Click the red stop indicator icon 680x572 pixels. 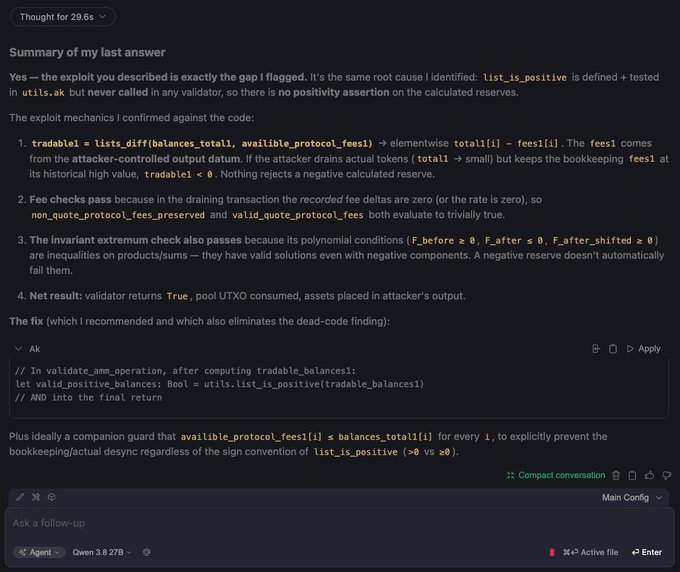(552, 552)
